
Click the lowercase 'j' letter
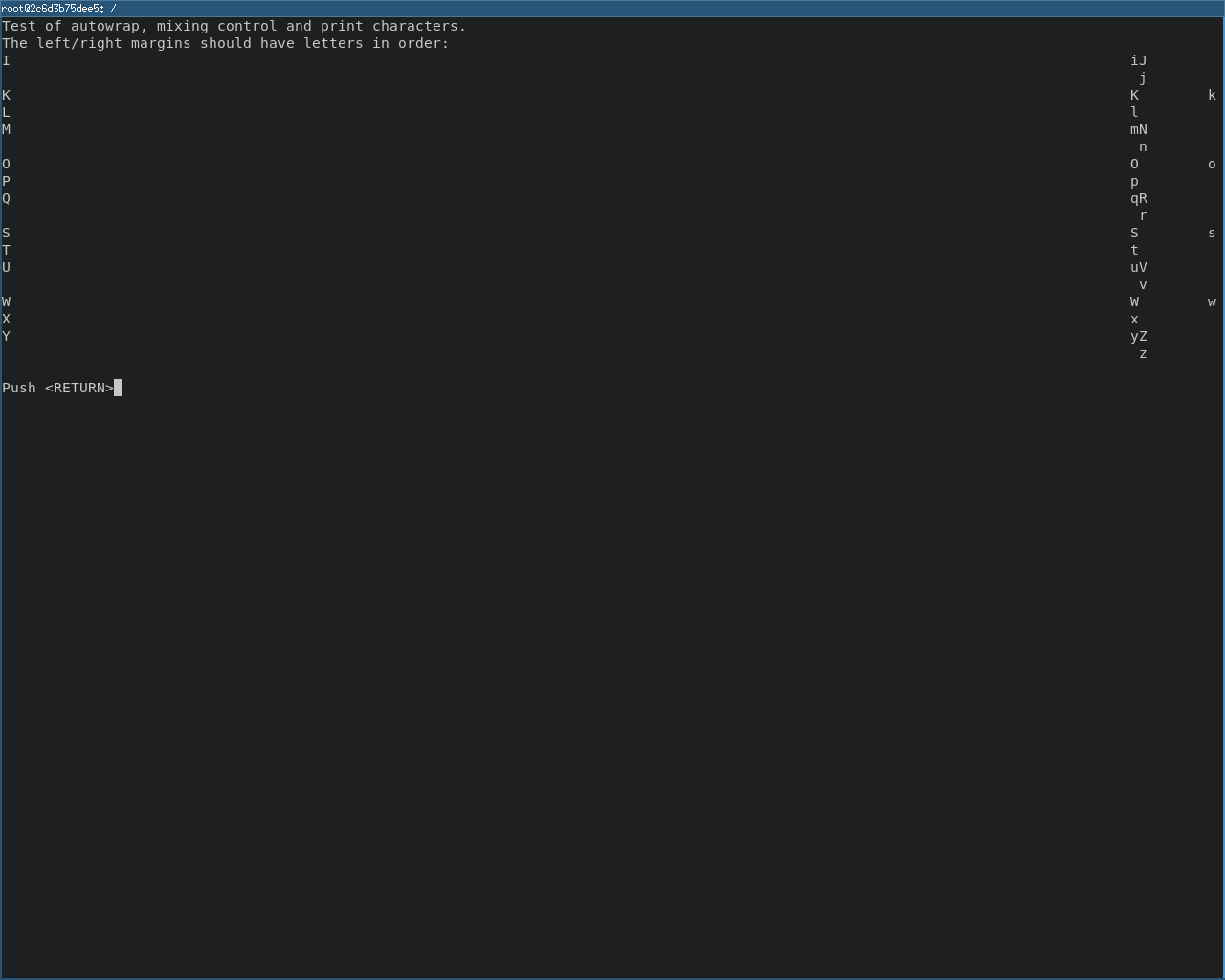click(1143, 78)
